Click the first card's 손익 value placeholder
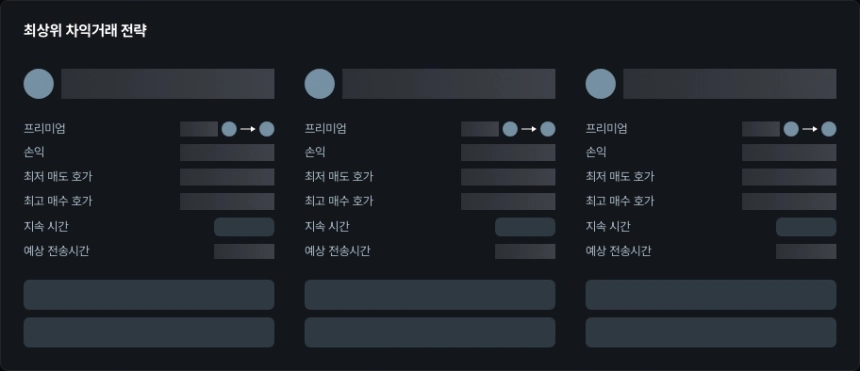 tap(227, 153)
